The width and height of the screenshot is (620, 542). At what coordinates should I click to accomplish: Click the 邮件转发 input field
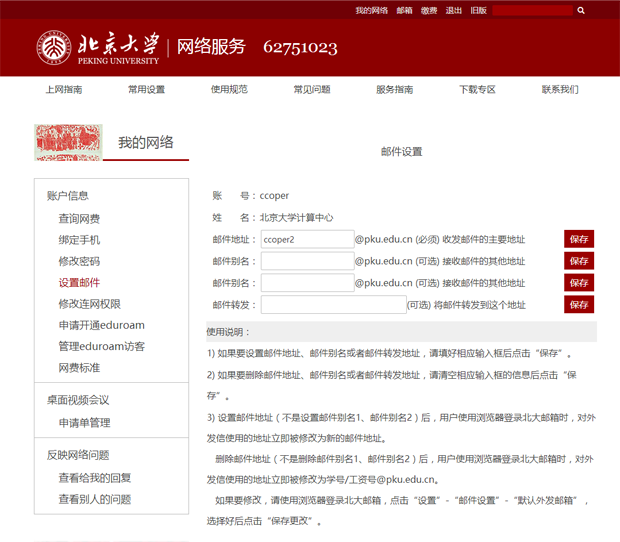pos(333,304)
